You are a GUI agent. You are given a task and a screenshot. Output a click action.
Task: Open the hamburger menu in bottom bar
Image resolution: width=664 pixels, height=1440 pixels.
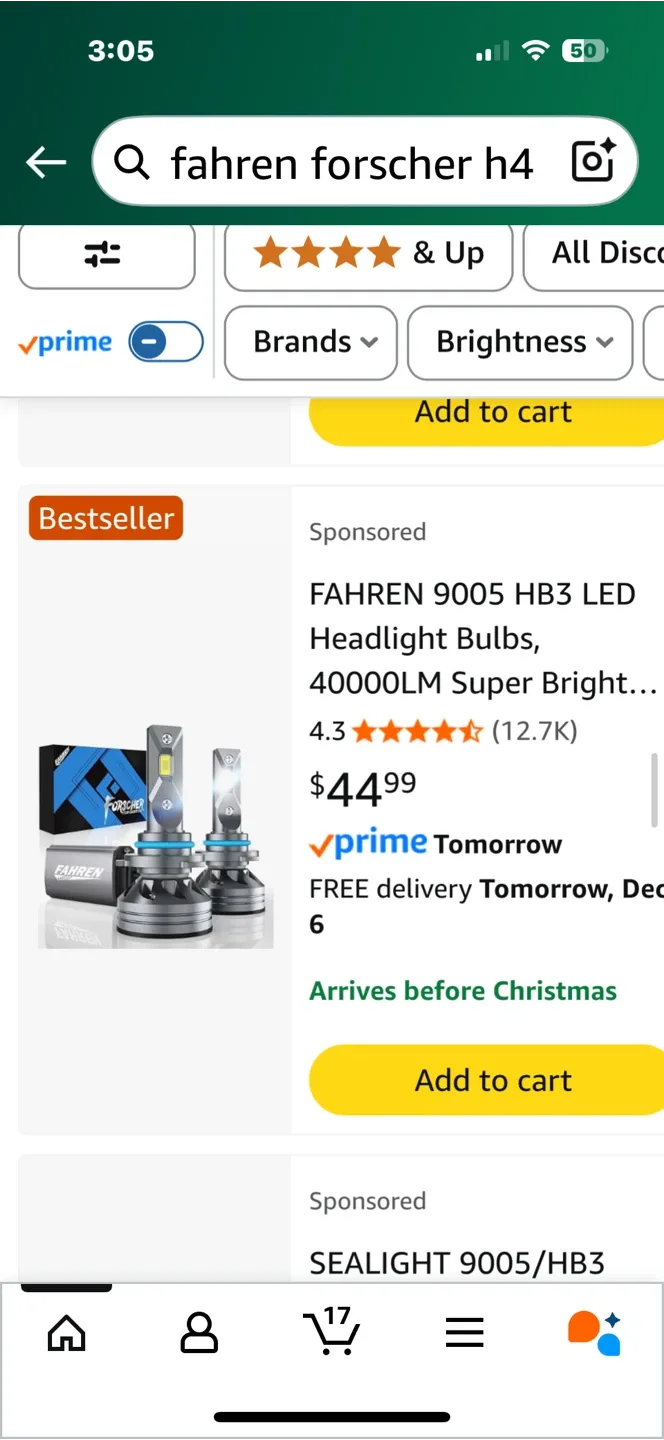[x=464, y=1331]
